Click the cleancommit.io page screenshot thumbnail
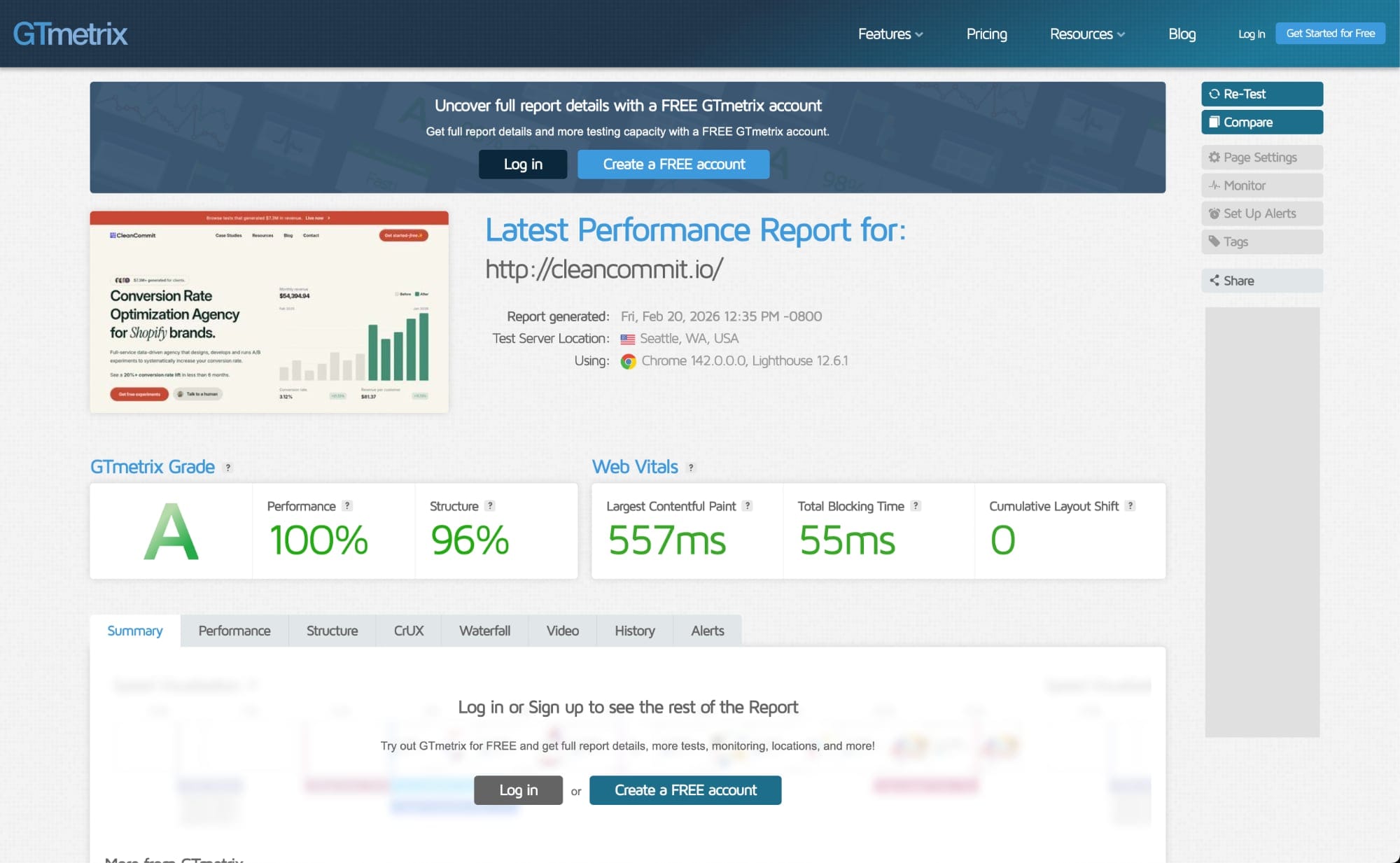This screenshot has height=863, width=1400. point(269,311)
